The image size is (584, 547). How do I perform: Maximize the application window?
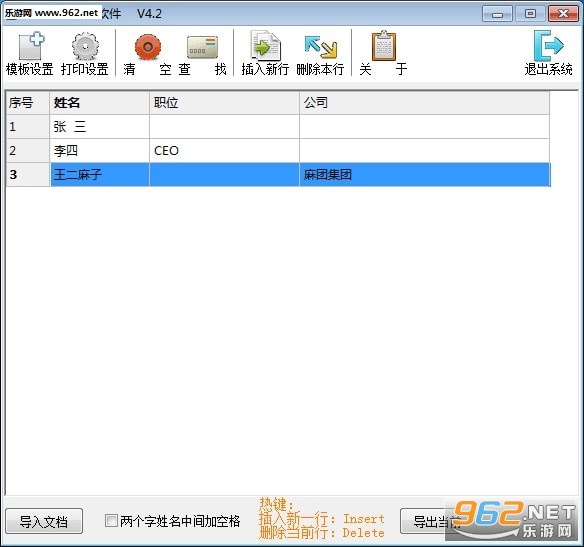[530, 14]
